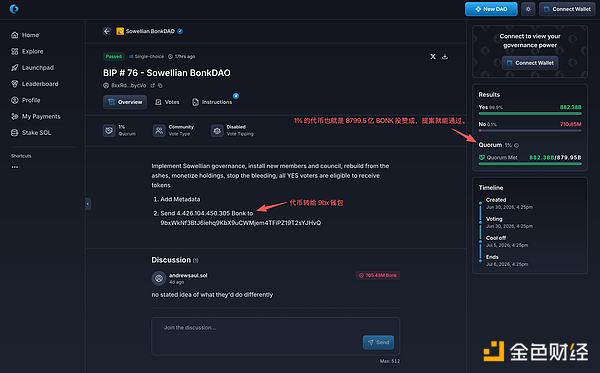Click the Stake SOL sidebar icon
Screen dimensions: 600x373
(x=15, y=133)
